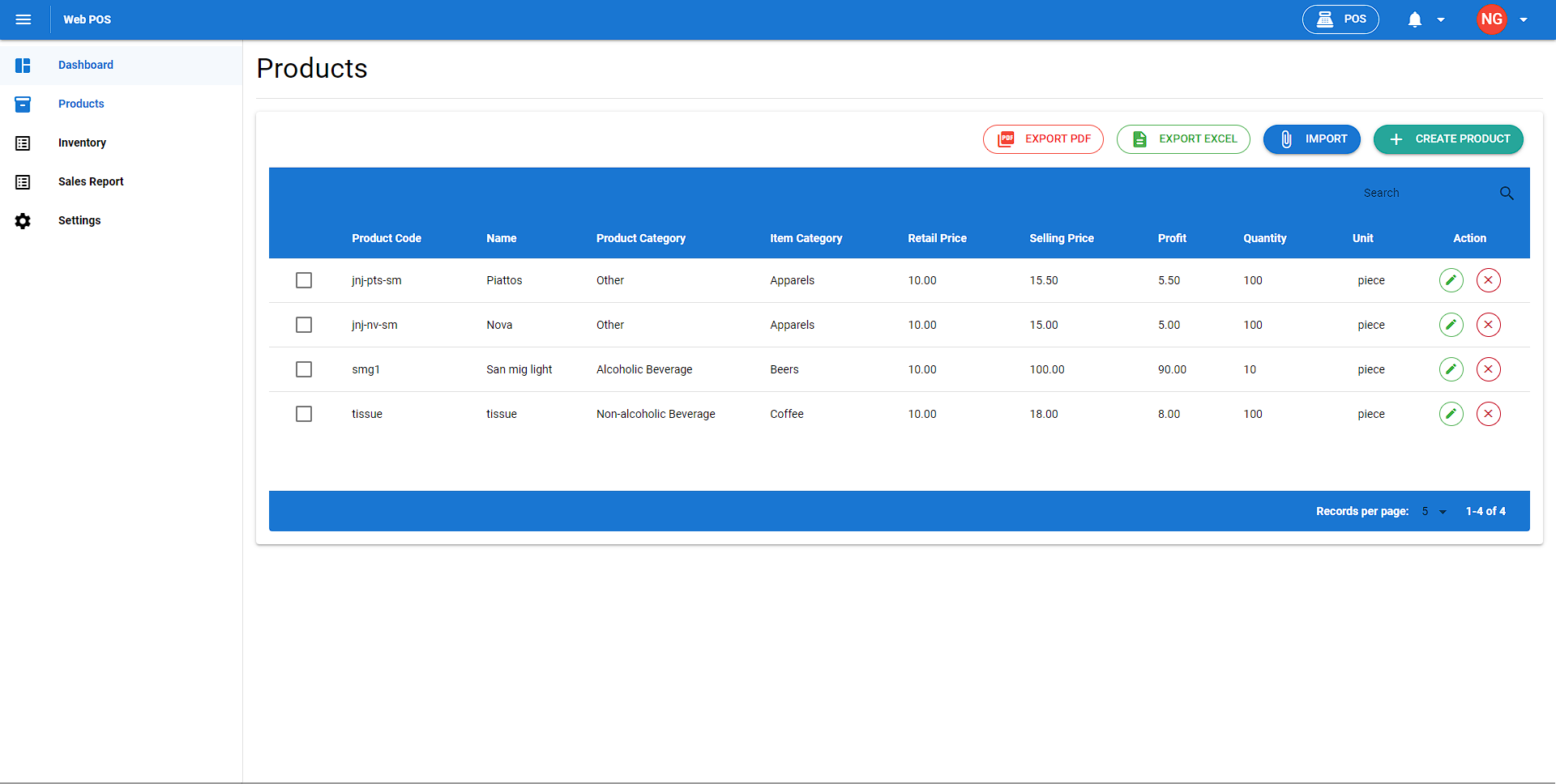The height and width of the screenshot is (784, 1556).
Task: Open Sales Report from sidebar
Action: (x=91, y=181)
